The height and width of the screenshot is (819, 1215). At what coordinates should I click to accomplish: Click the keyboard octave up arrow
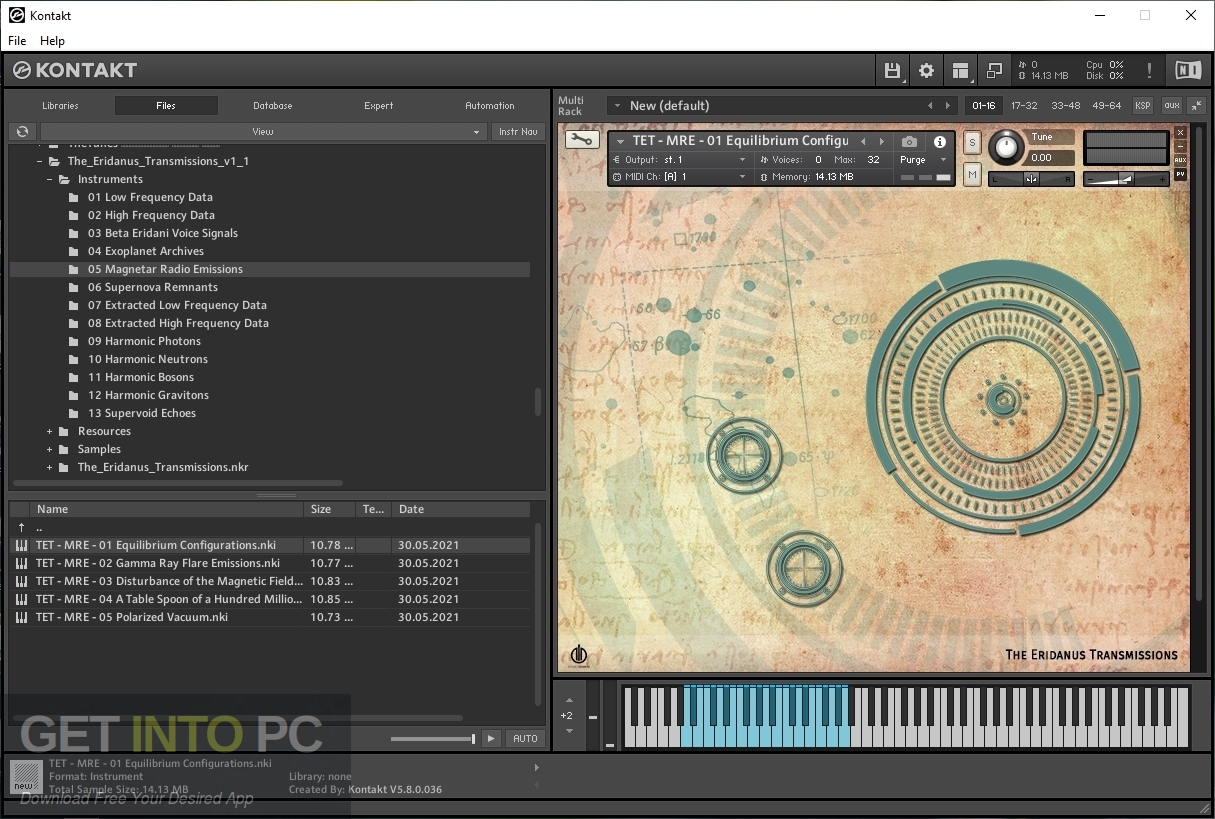point(569,700)
